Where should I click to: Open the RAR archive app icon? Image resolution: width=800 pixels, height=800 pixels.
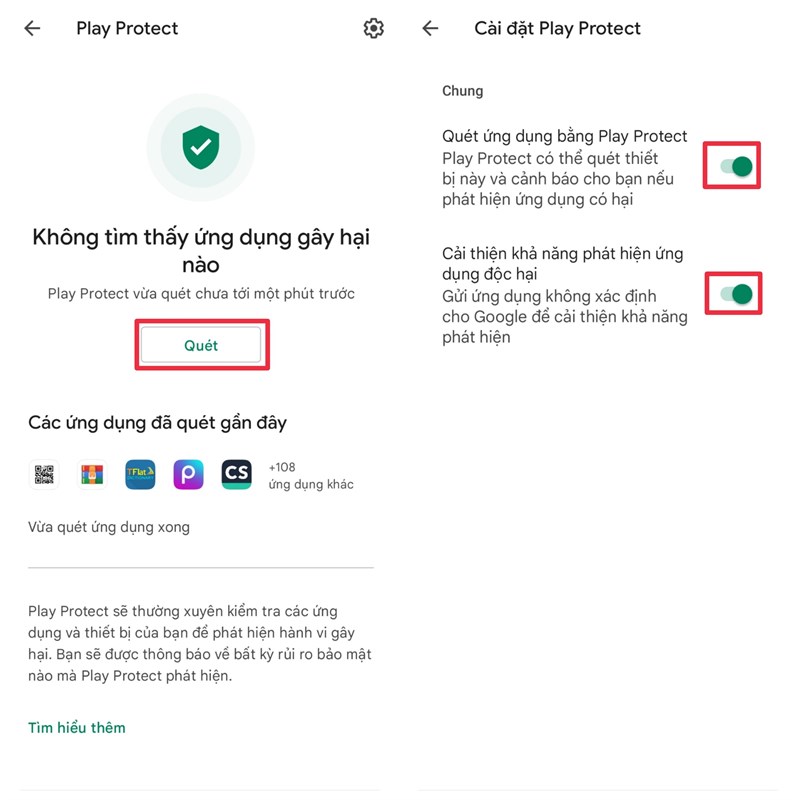pos(92,474)
